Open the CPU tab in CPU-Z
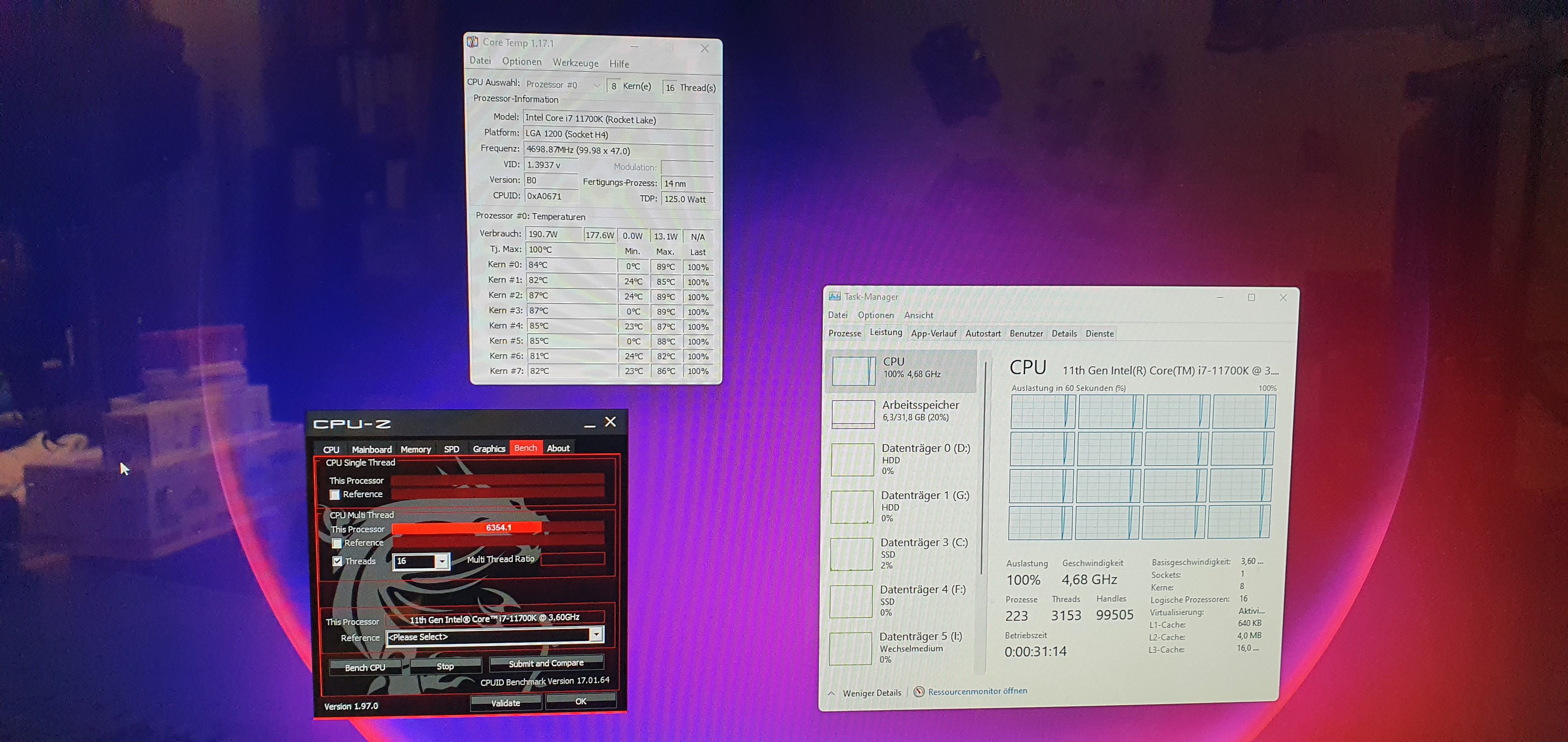This screenshot has width=1568, height=742. (331, 449)
